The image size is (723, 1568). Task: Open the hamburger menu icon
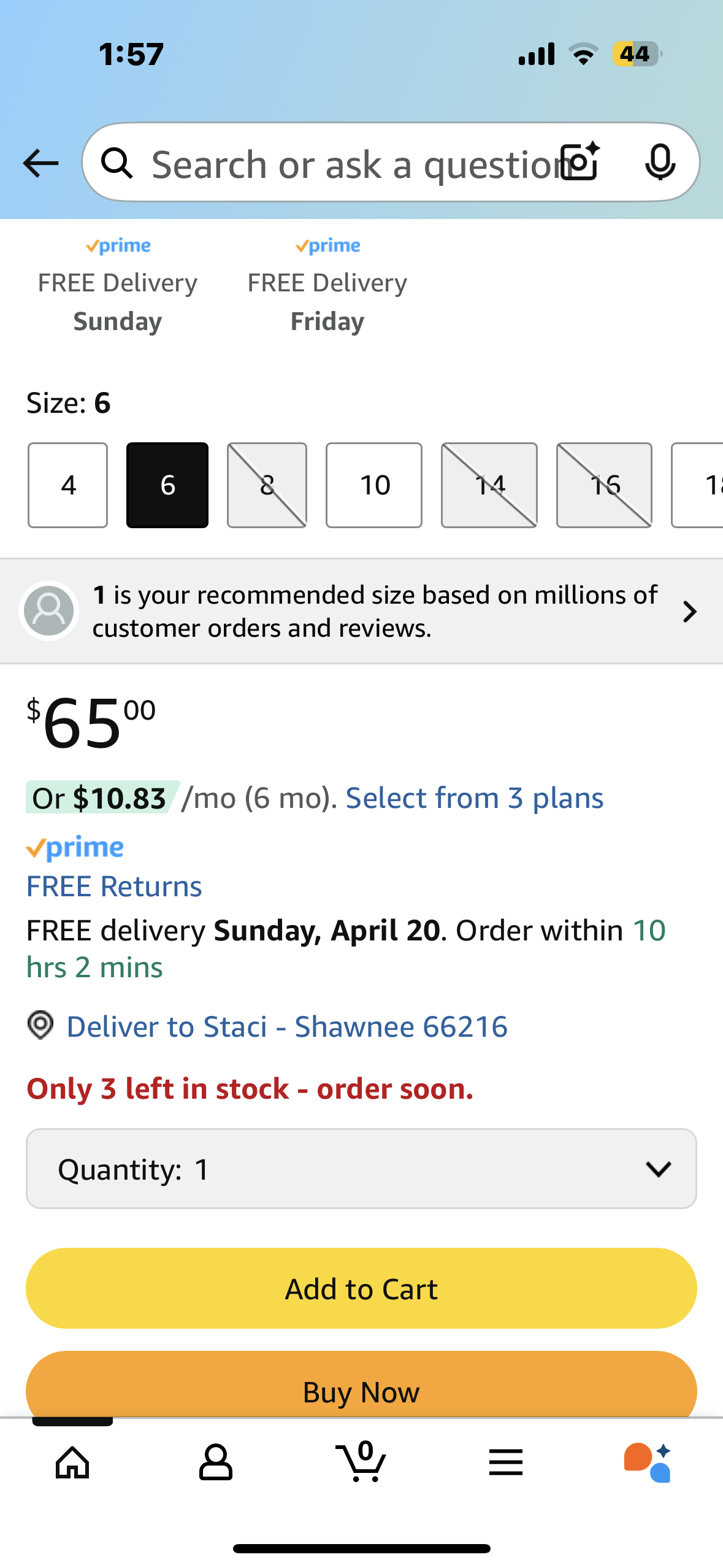[506, 1462]
